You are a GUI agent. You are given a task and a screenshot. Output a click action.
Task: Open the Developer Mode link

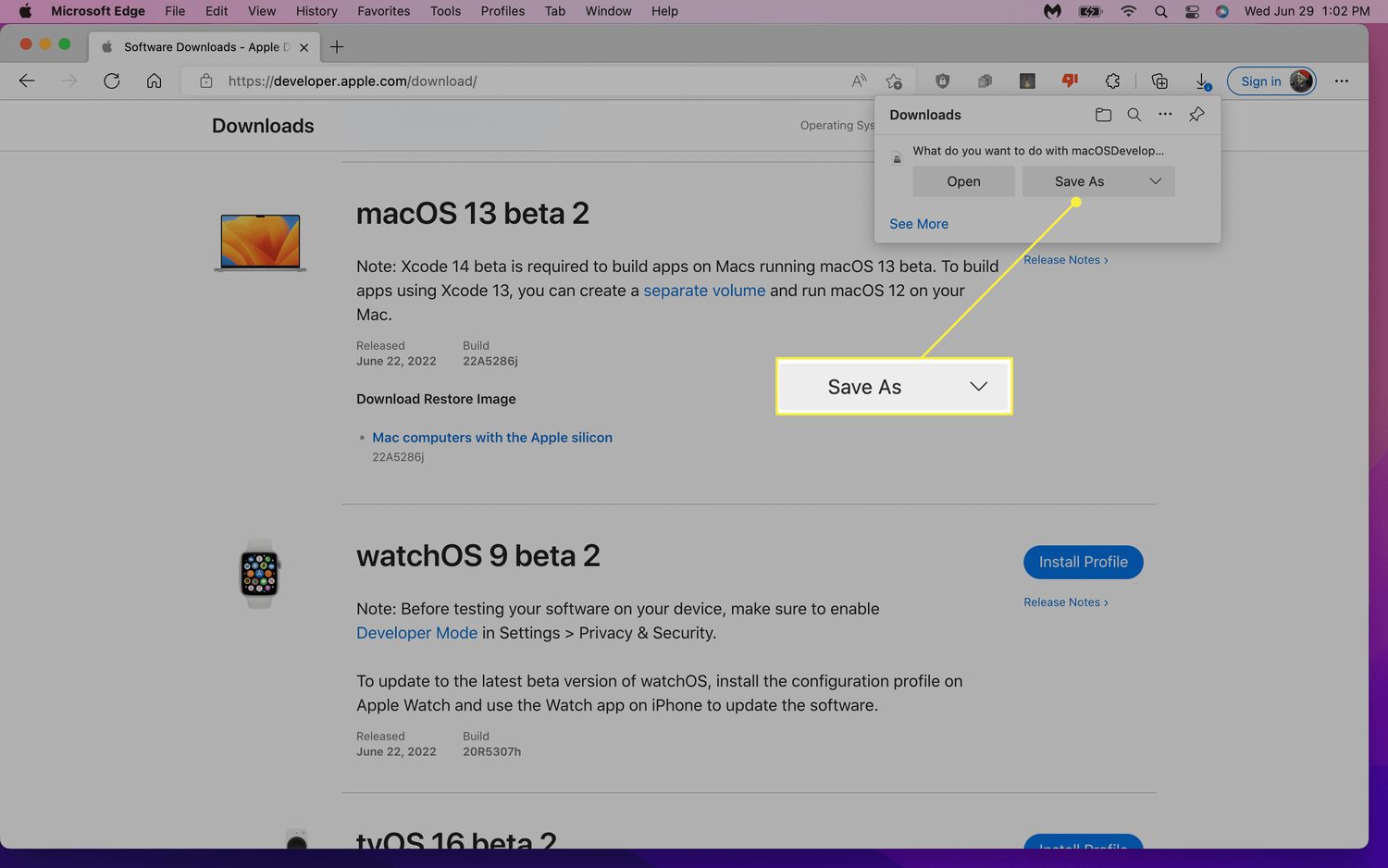(417, 633)
